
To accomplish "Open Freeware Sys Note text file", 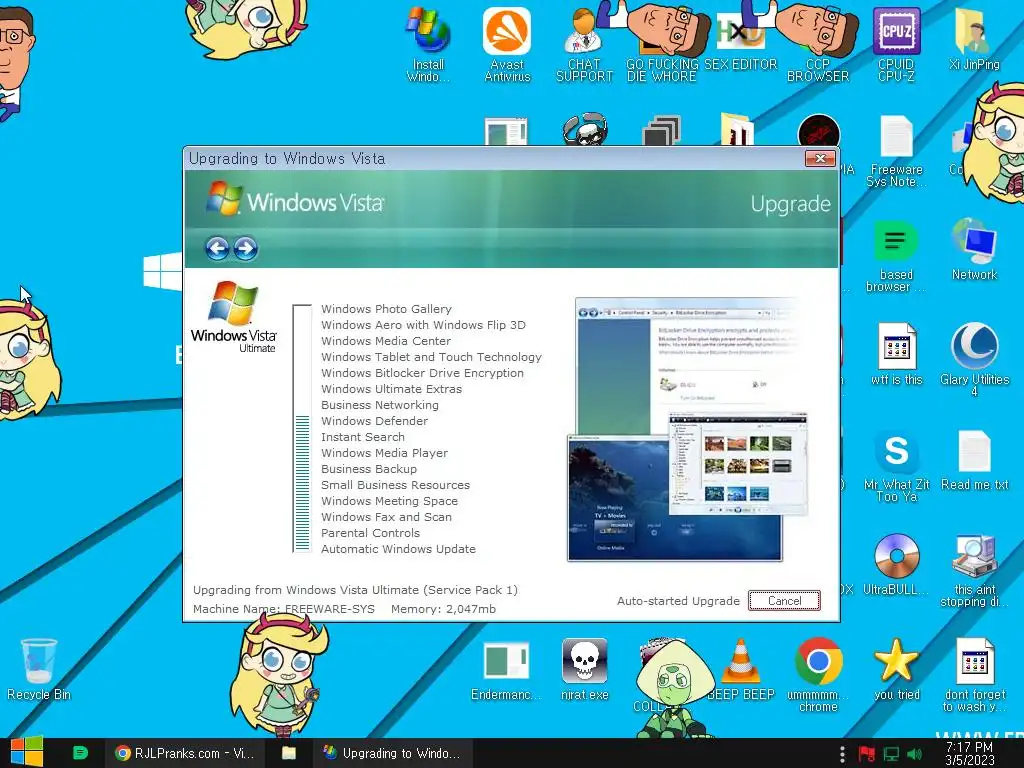I will click(x=896, y=152).
